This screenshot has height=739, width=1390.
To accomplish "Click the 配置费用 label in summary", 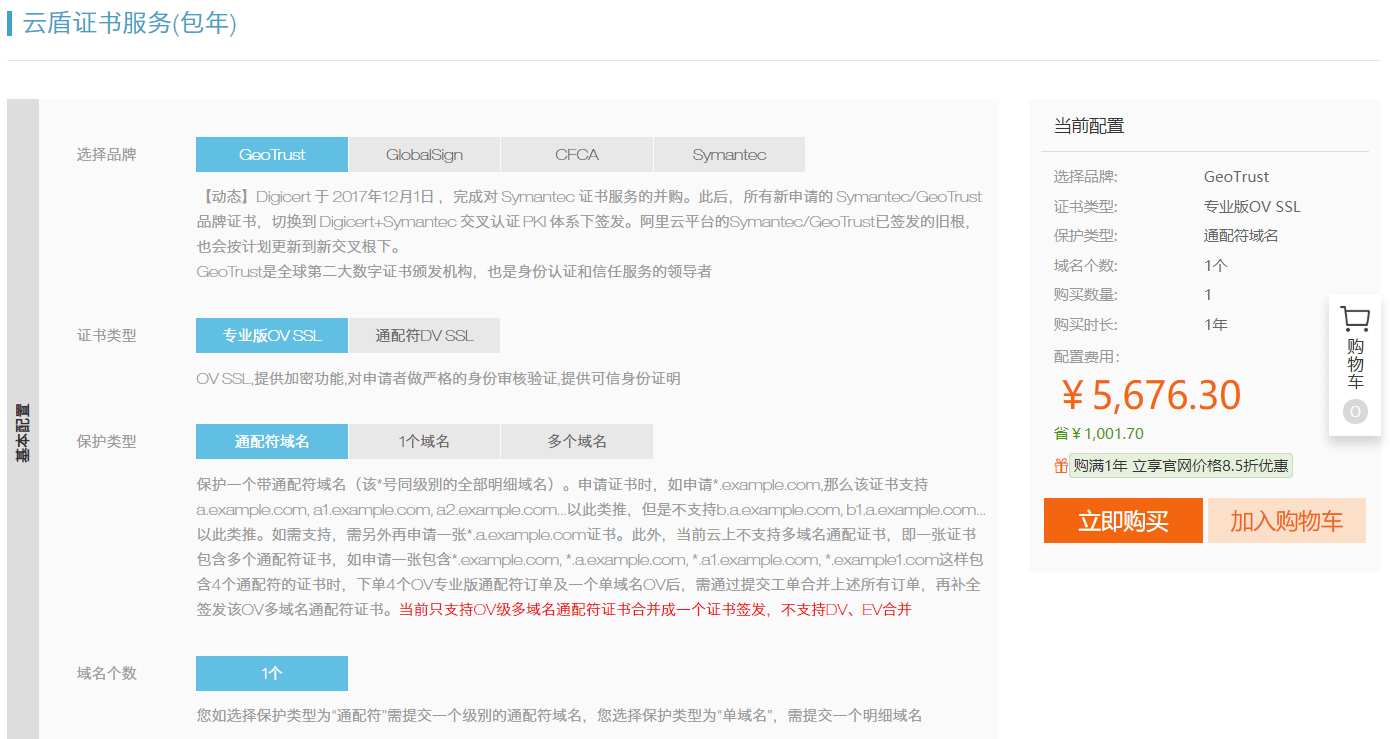I will tap(1087, 357).
